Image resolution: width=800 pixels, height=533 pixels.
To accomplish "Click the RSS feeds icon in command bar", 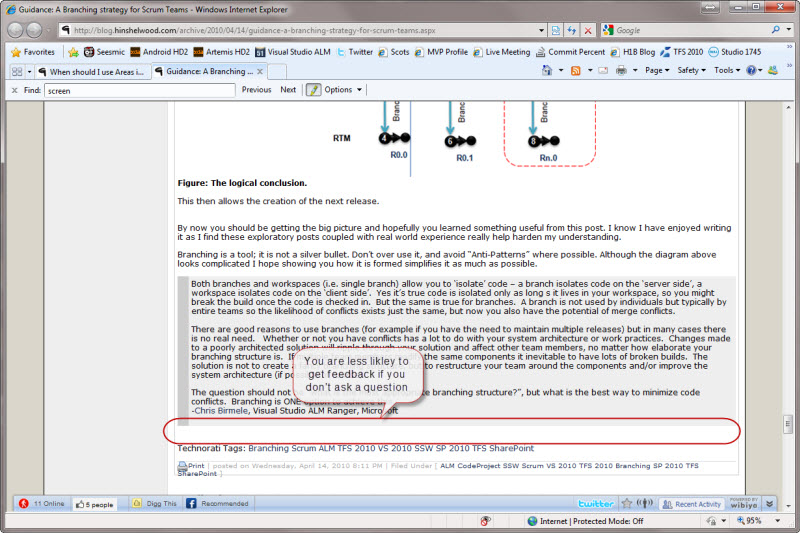I will [577, 71].
